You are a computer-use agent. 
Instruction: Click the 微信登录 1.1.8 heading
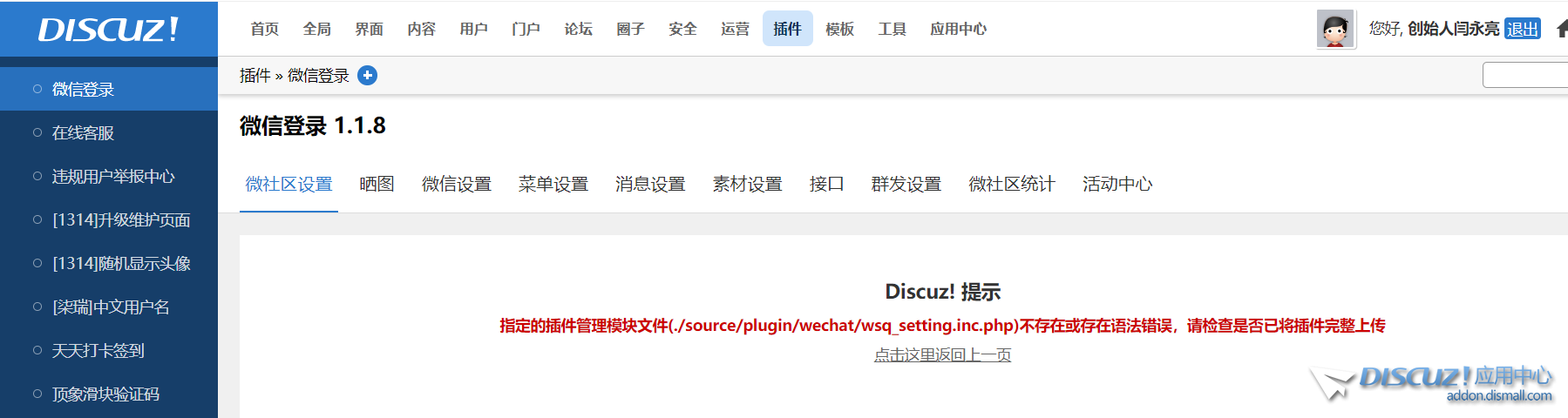[x=313, y=126]
